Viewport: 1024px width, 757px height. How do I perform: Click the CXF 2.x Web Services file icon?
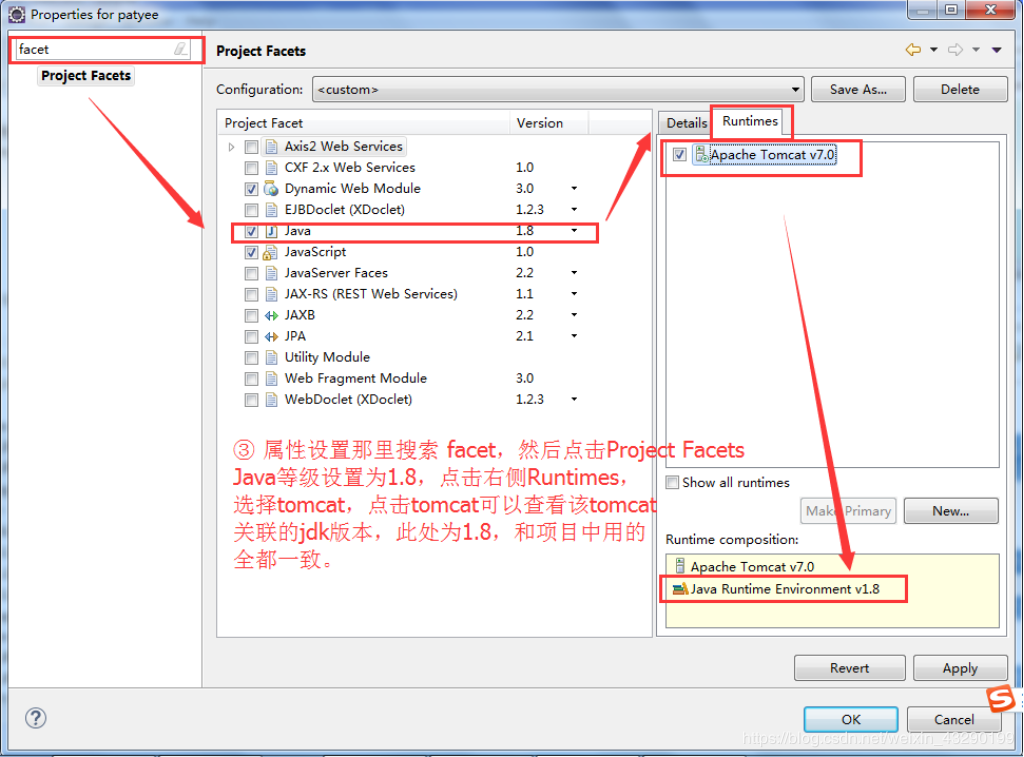pyautogui.click(x=272, y=168)
